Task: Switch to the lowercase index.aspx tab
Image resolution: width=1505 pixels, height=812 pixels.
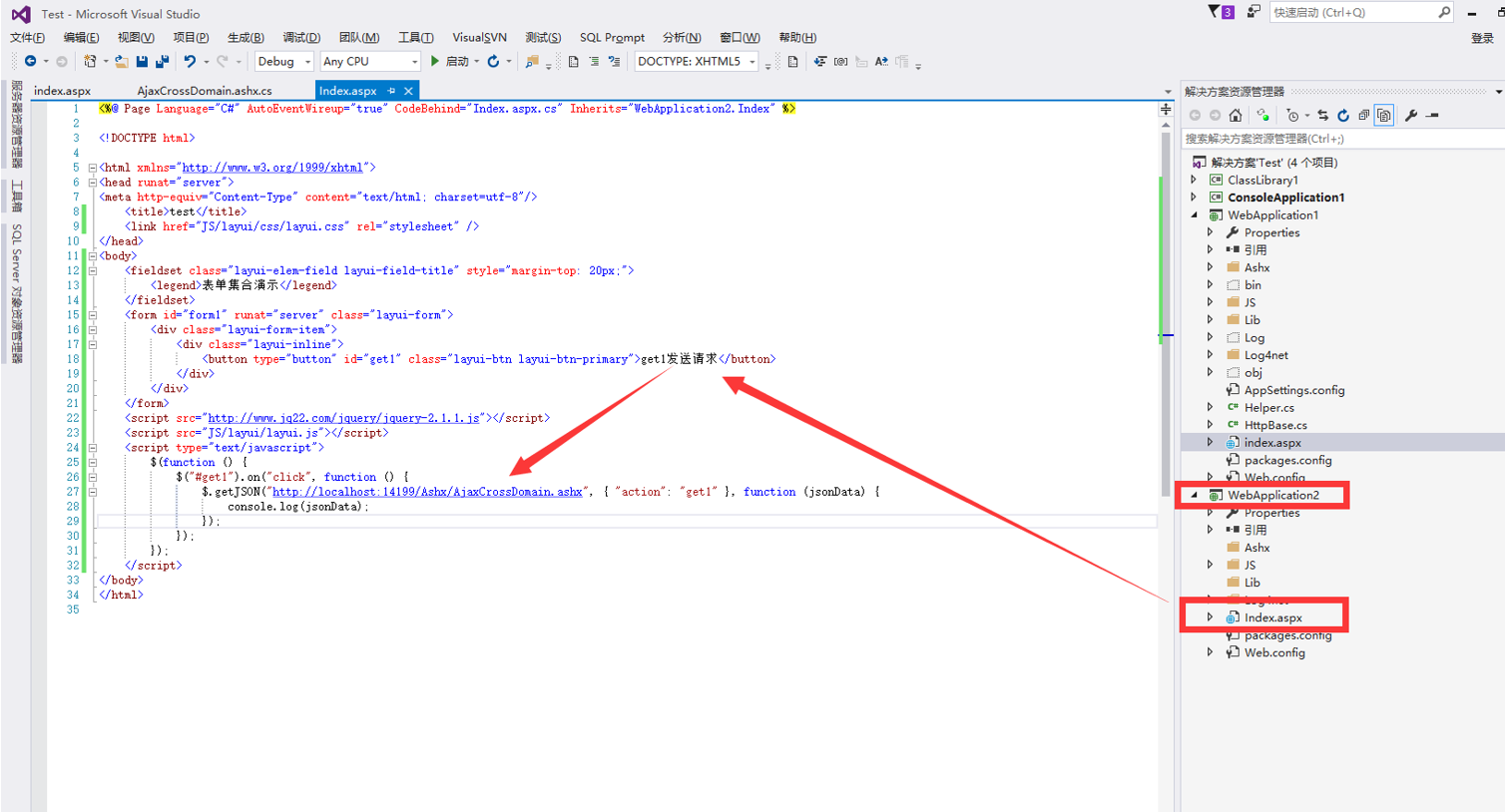Action: tap(62, 91)
